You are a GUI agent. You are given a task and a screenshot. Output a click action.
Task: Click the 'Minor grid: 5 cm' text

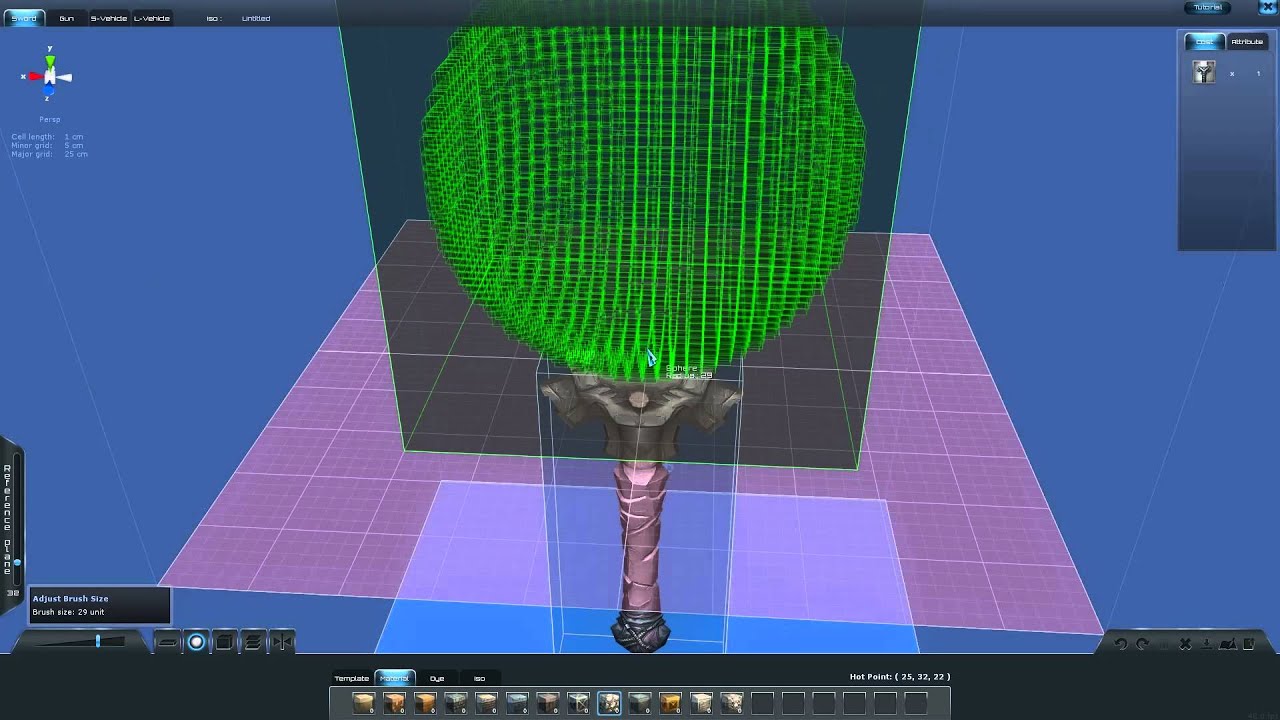(47, 145)
